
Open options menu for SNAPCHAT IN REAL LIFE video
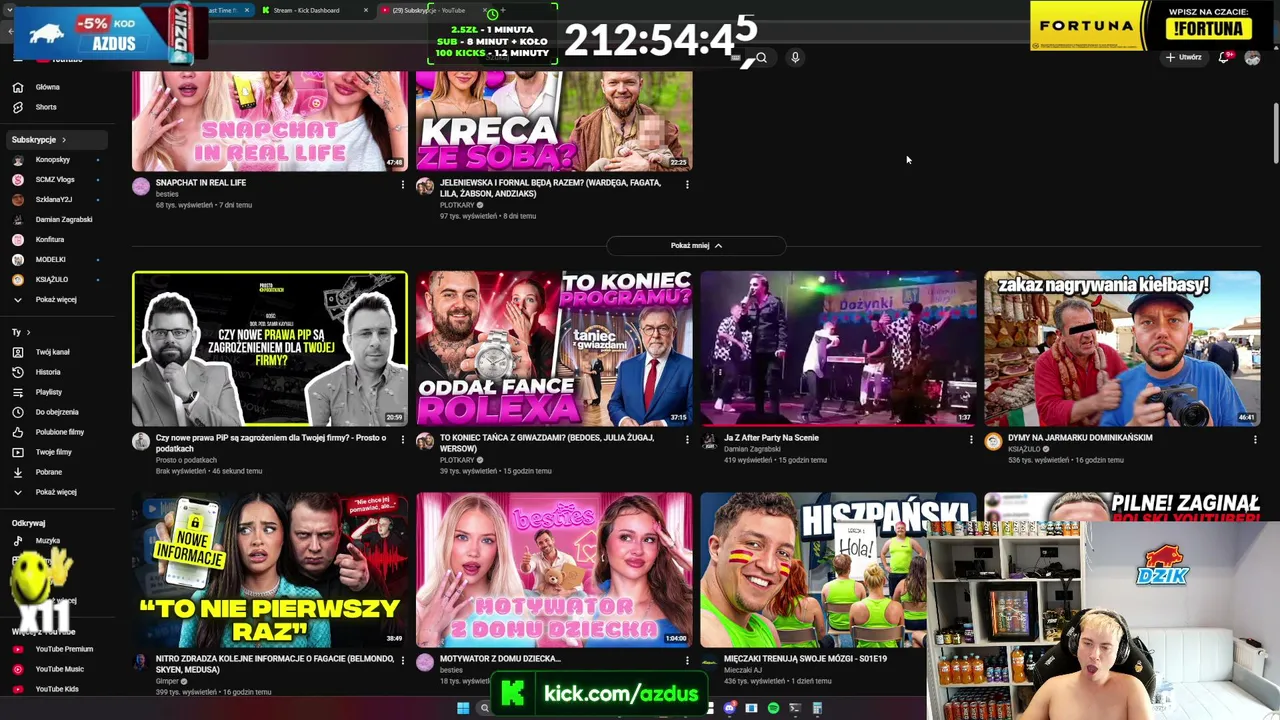coord(403,184)
